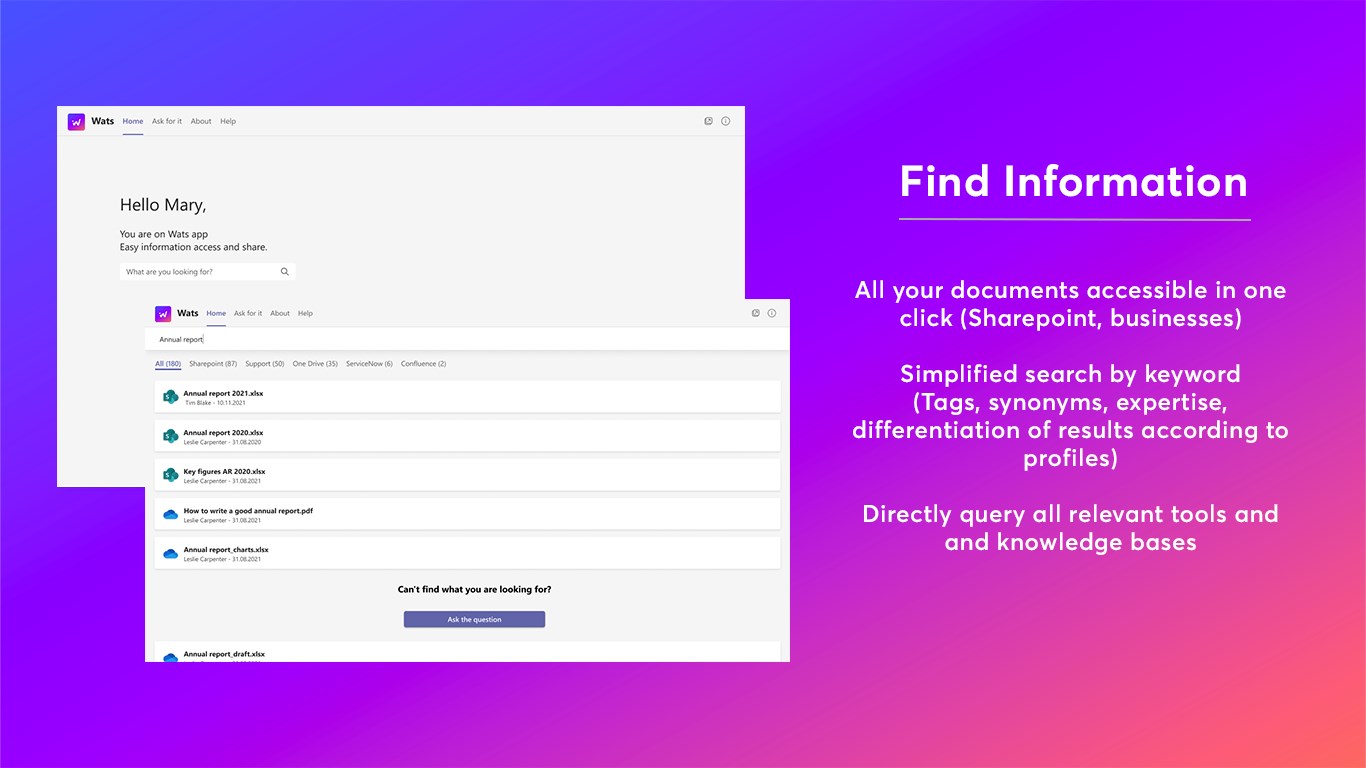The width and height of the screenshot is (1366, 768).
Task: Select Home tab in the back window
Action: (x=133, y=121)
